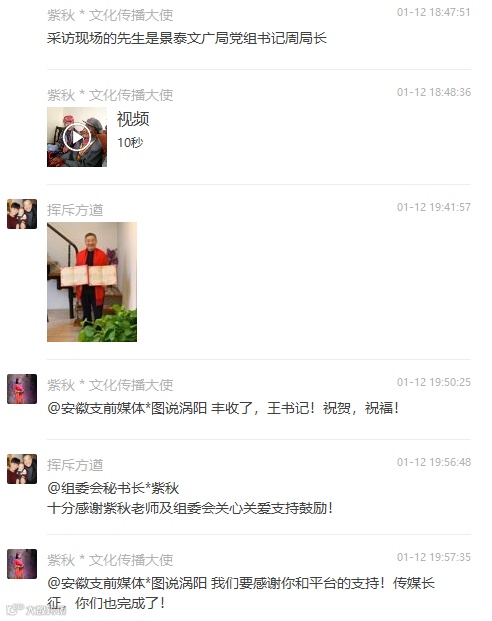Click the 紫秋 avatar at the 19:57:35 message

click(22, 564)
